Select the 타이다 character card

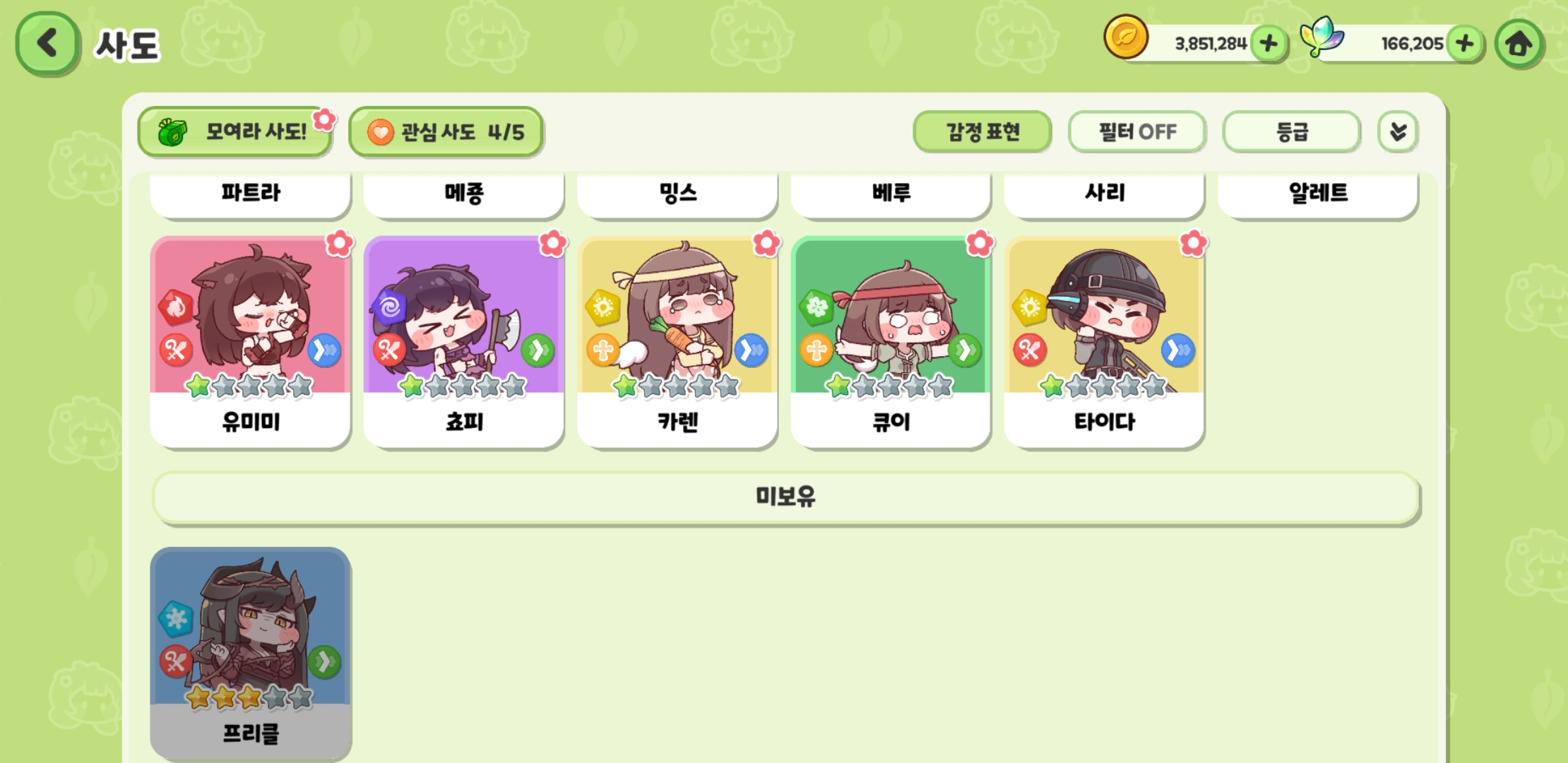[1105, 342]
